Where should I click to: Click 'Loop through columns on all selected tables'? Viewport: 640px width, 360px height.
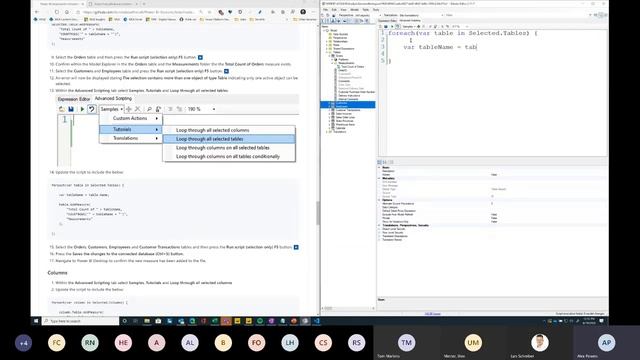pyautogui.click(x=229, y=148)
